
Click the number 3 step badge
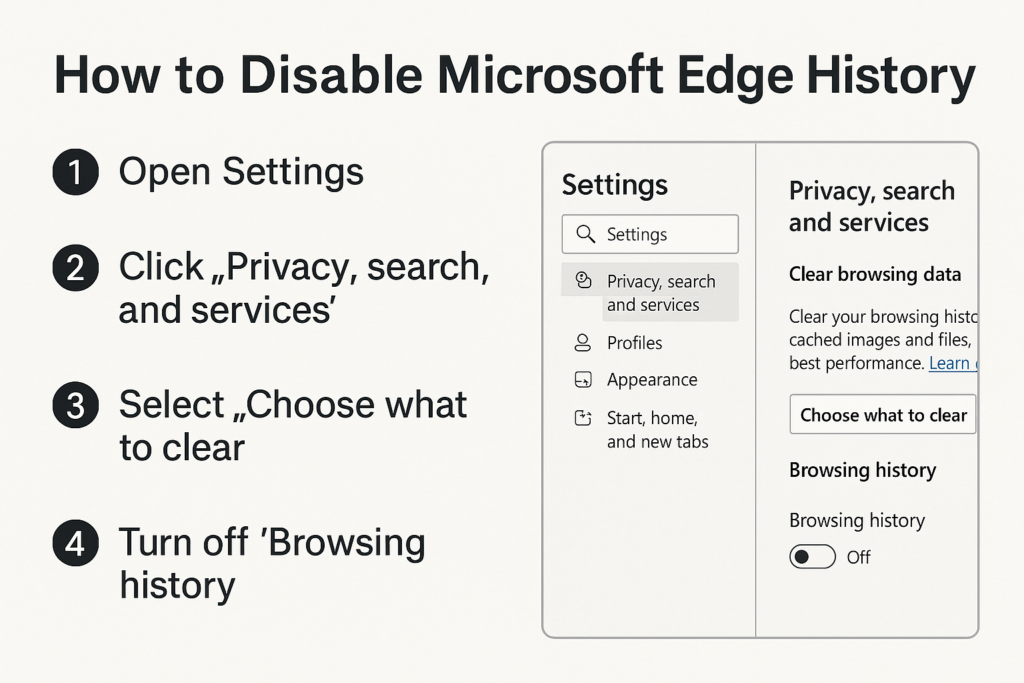76,405
